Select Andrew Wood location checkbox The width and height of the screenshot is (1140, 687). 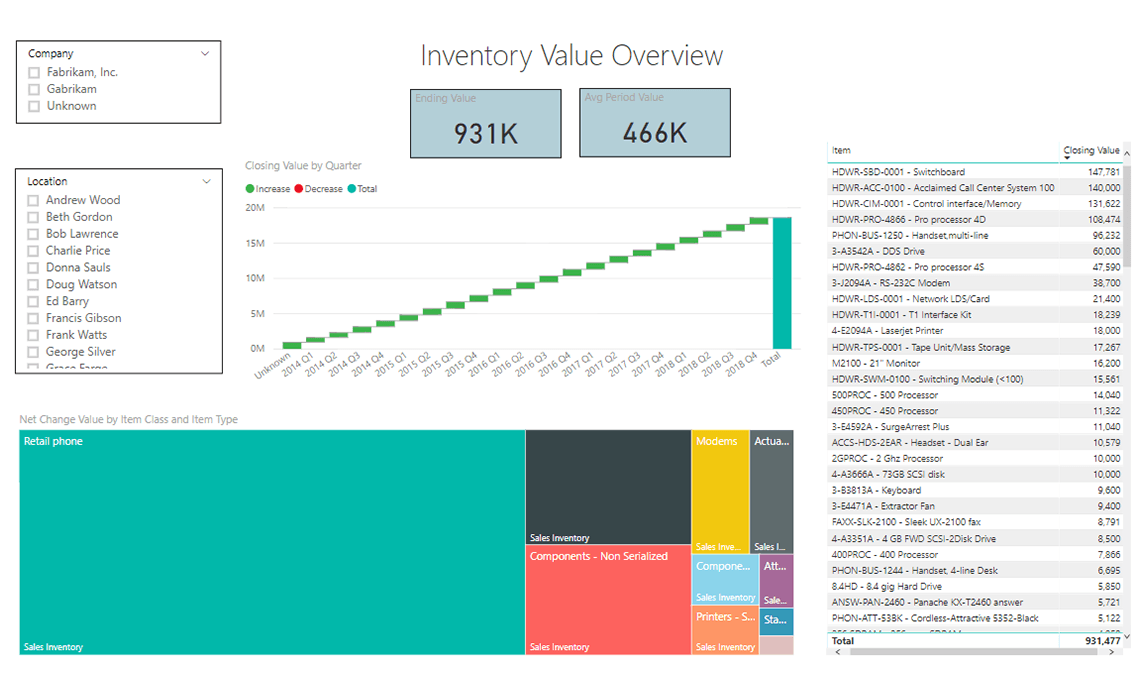[33, 200]
